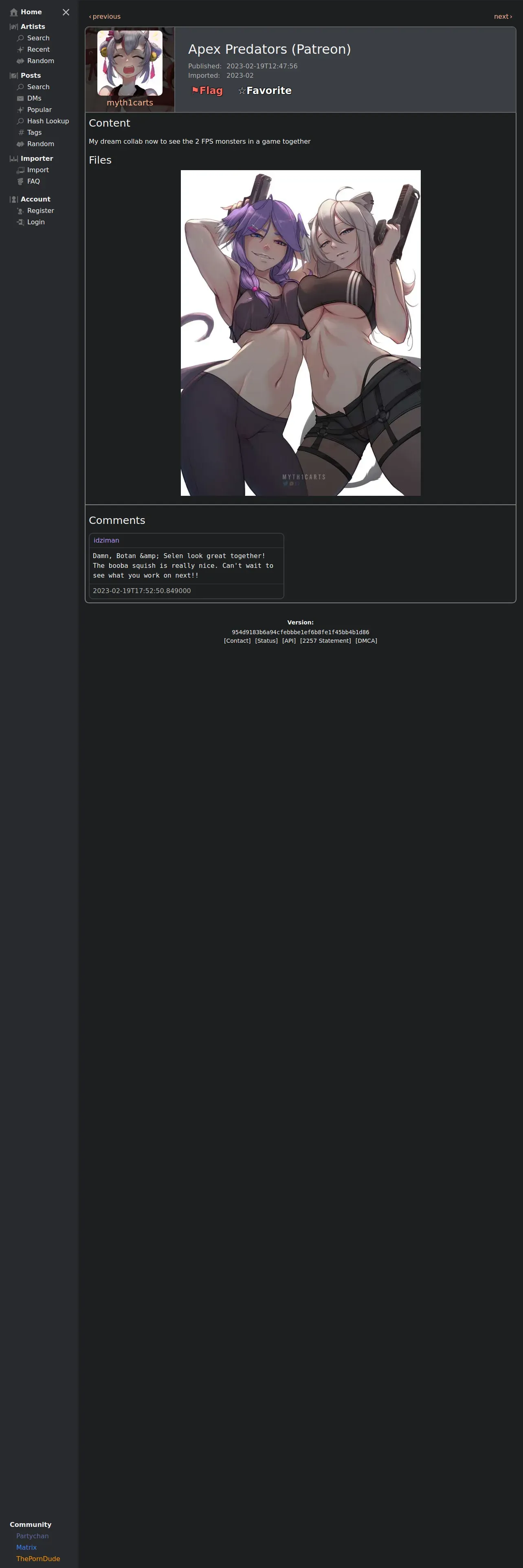Open idziman commenter profile
This screenshot has height=1568, width=523.
(107, 541)
